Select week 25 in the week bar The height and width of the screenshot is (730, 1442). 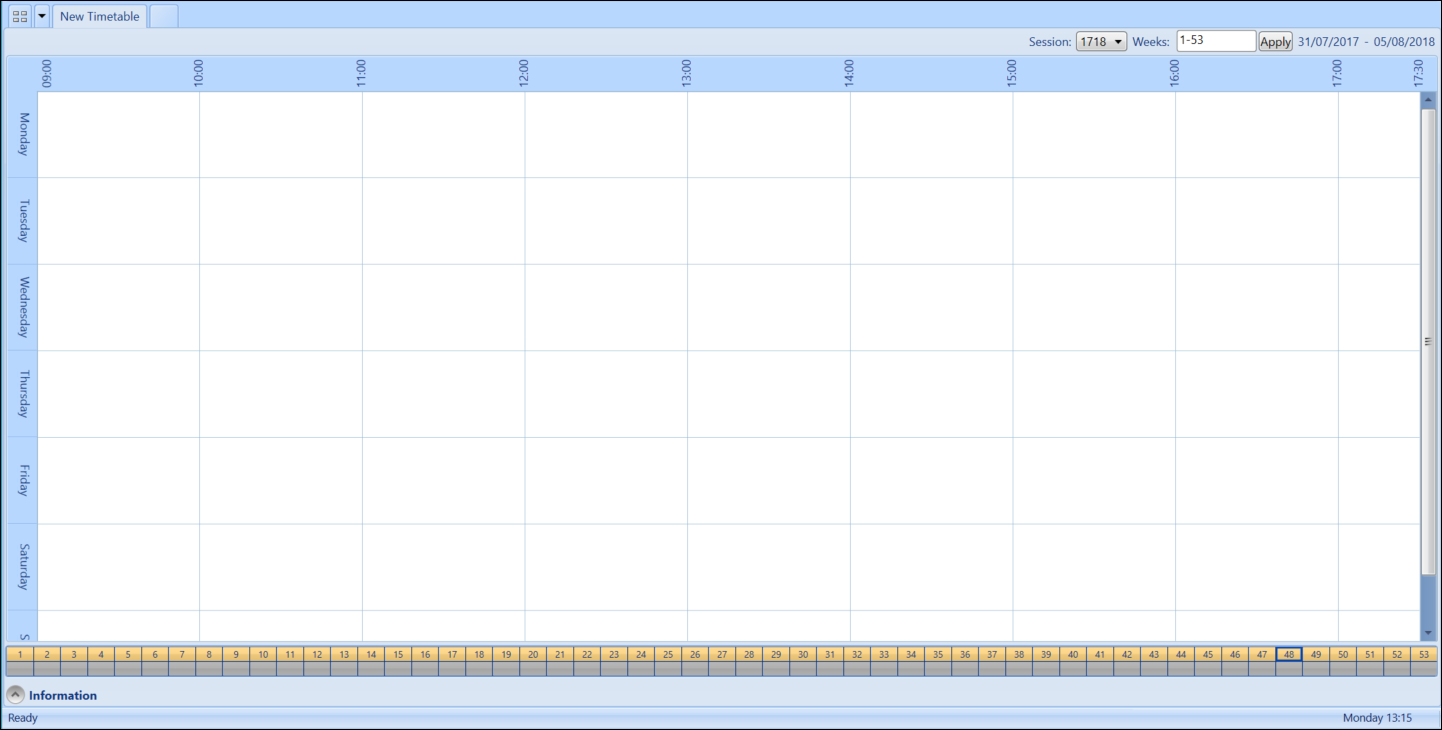(x=668, y=655)
